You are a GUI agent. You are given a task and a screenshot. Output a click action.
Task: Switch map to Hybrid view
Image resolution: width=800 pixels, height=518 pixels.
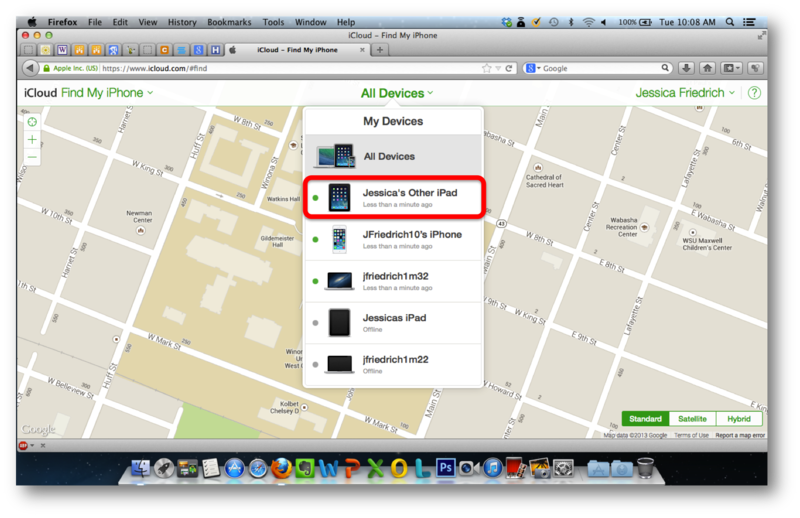739,419
